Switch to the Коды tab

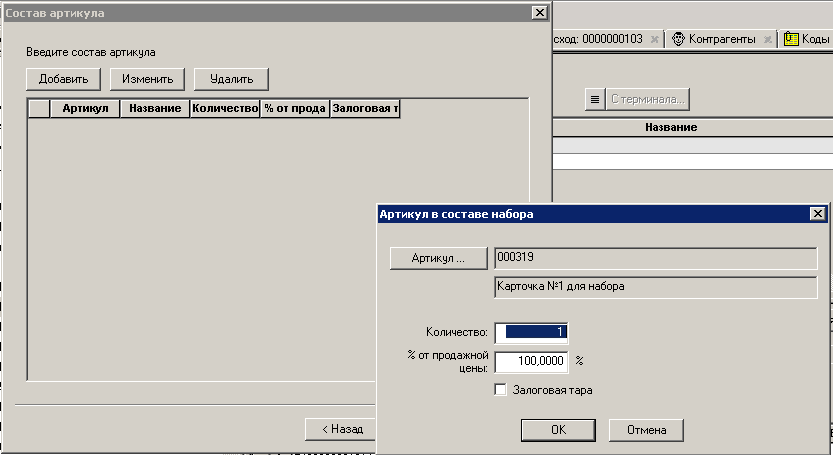tap(806, 39)
